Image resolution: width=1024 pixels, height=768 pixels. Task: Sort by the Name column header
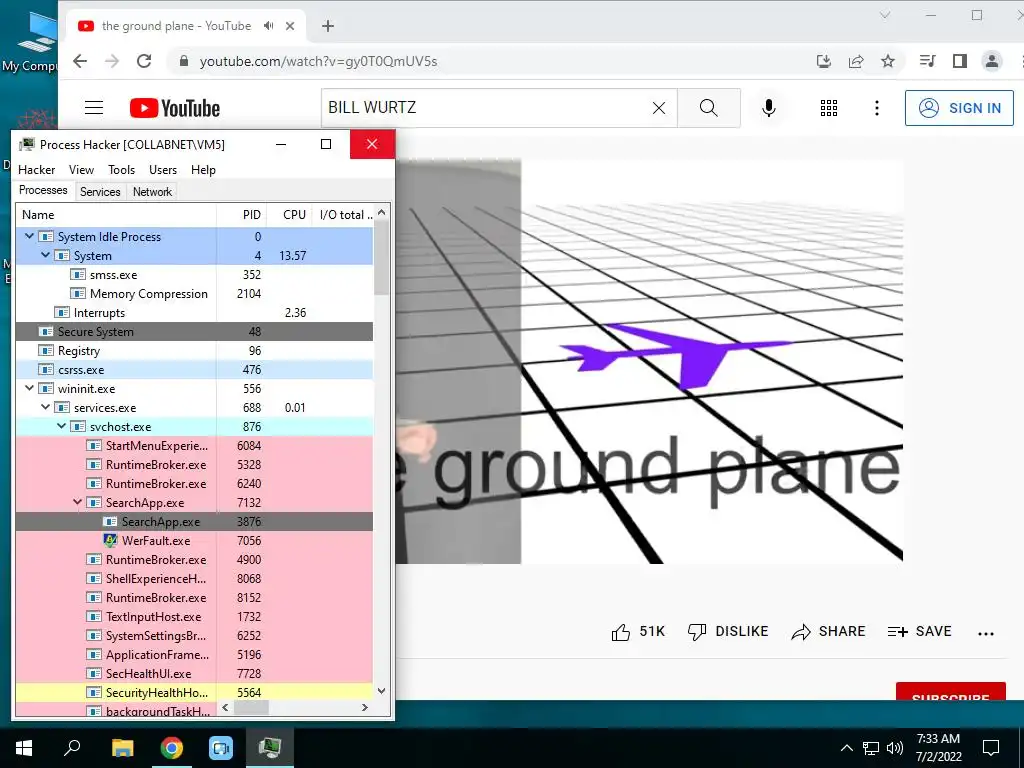click(x=116, y=215)
